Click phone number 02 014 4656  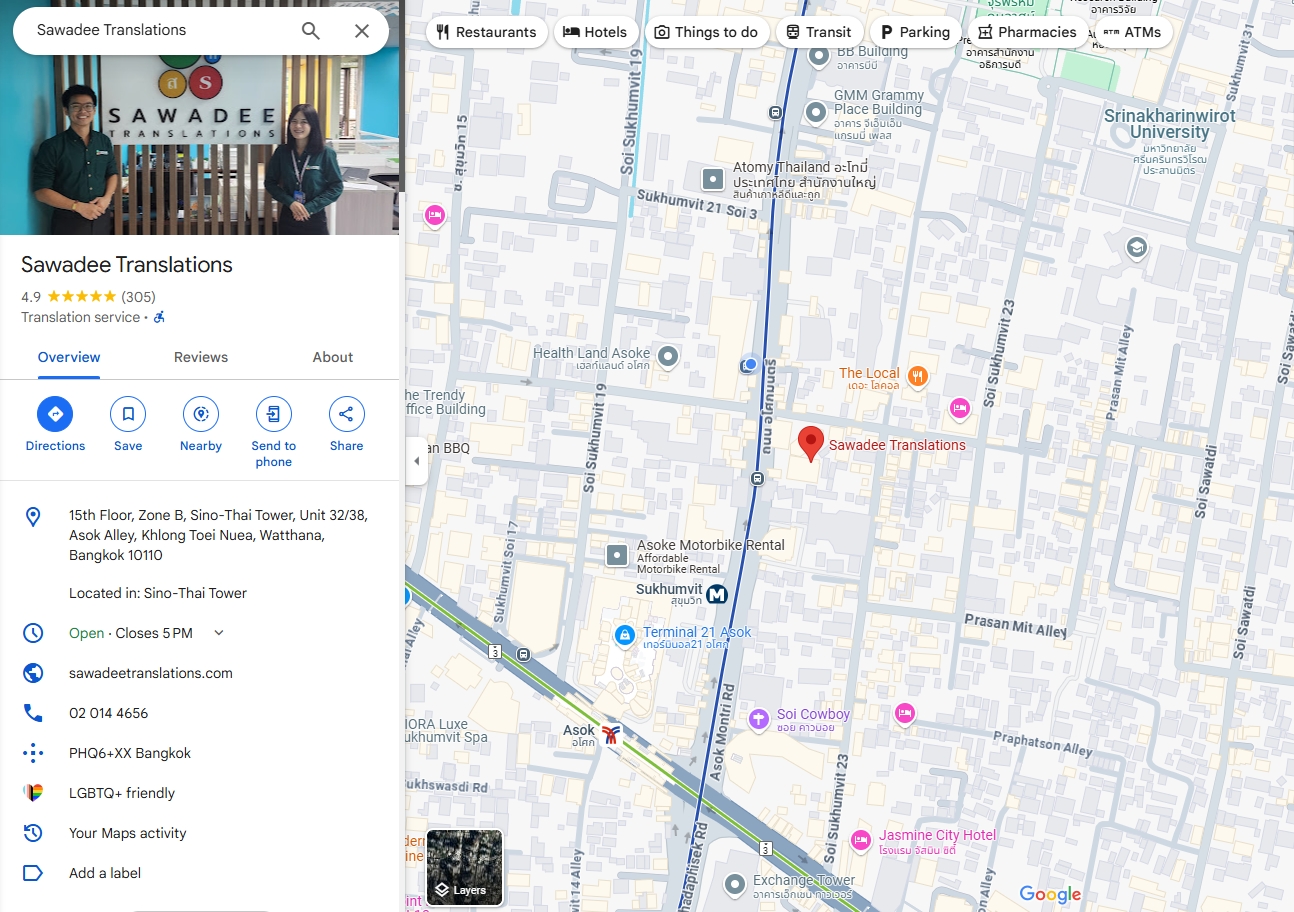pyautogui.click(x=108, y=713)
